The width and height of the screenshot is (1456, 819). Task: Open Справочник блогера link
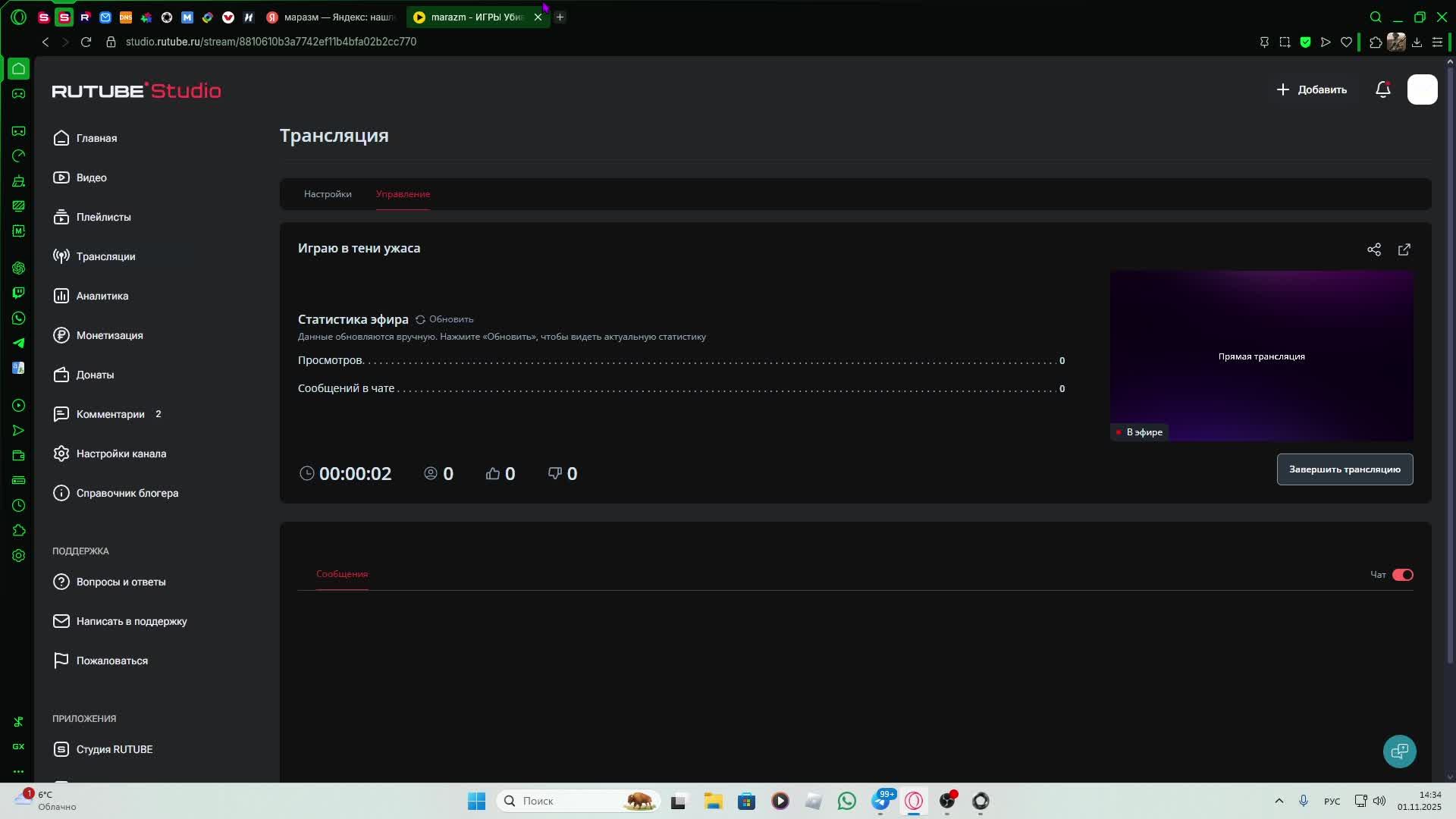pyautogui.click(x=127, y=493)
